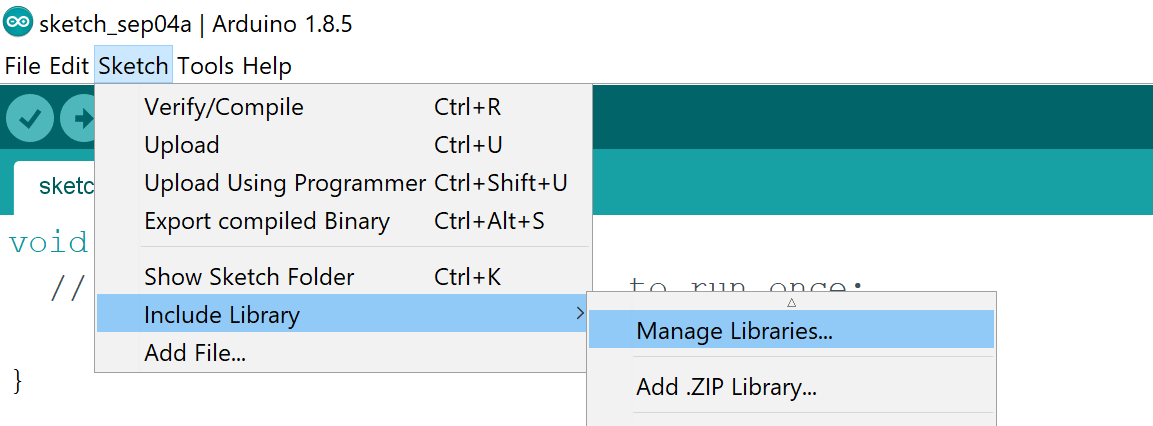Screen dimensions: 1153x426
Task: Choose Export compiled Binary
Action: (x=343, y=221)
